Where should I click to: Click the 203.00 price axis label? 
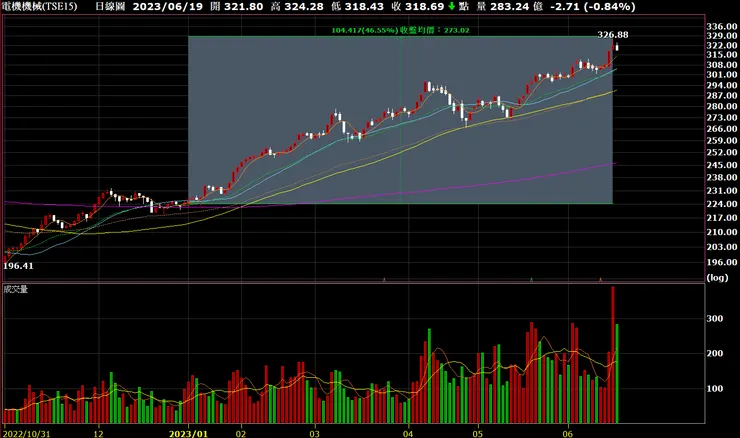tap(722, 246)
